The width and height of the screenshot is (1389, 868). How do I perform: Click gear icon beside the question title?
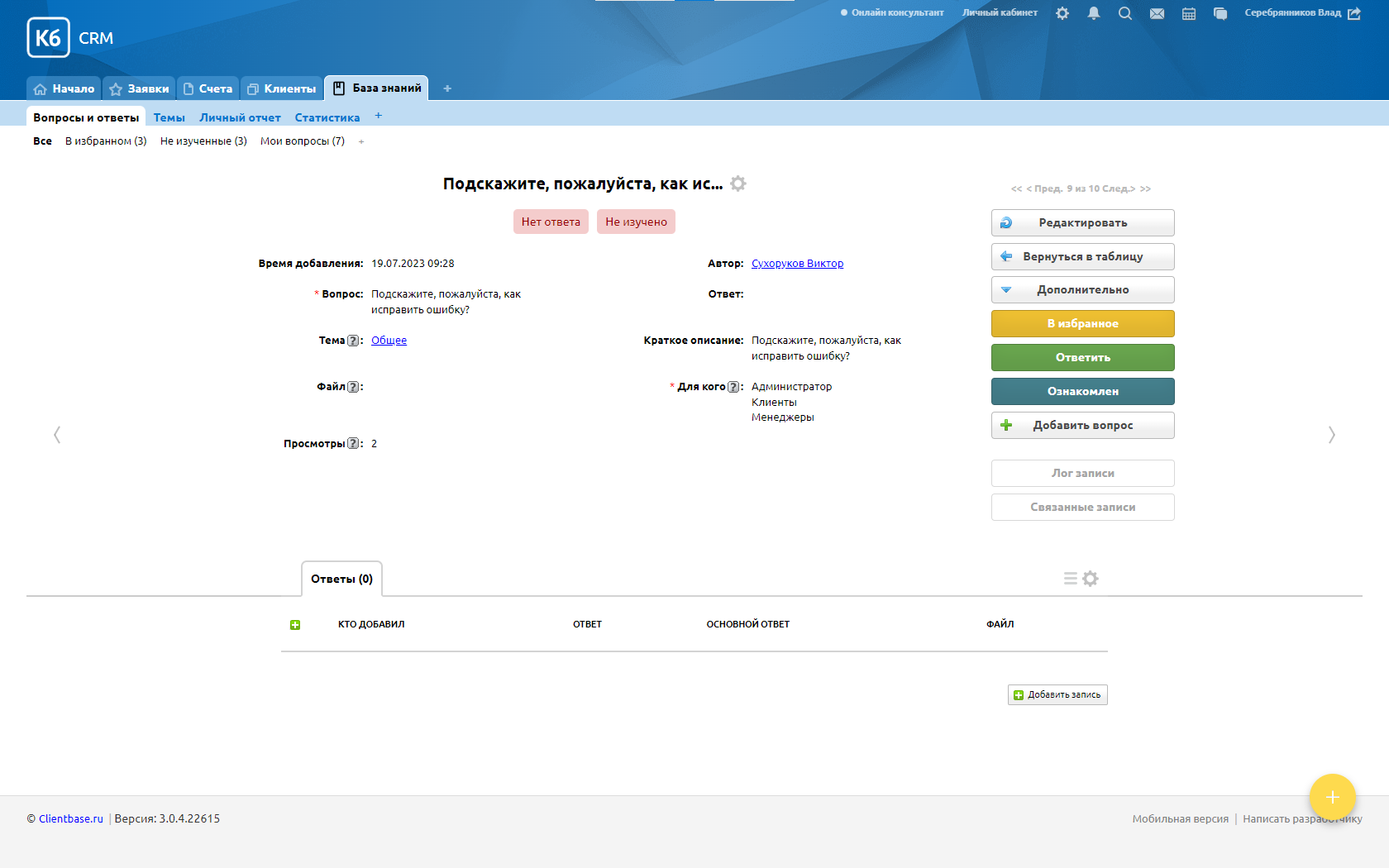click(x=738, y=184)
